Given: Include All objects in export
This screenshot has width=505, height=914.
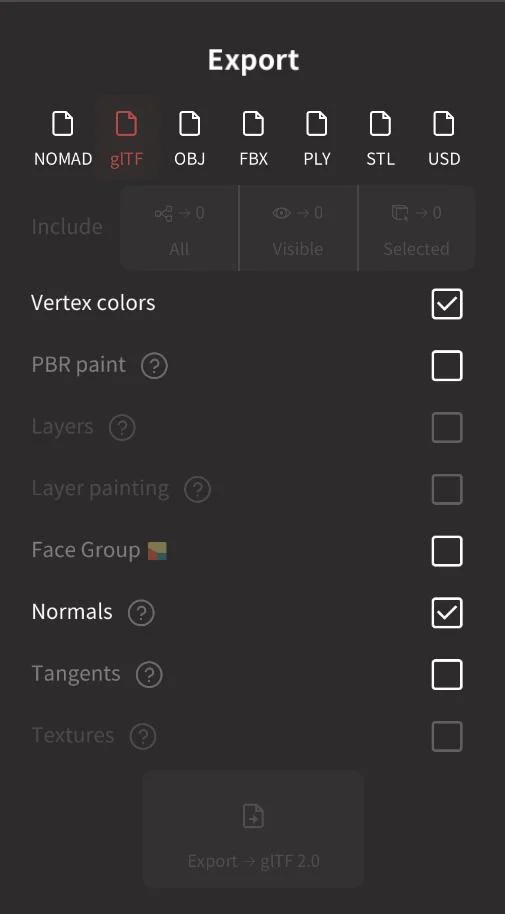Looking at the screenshot, I should 179,228.
